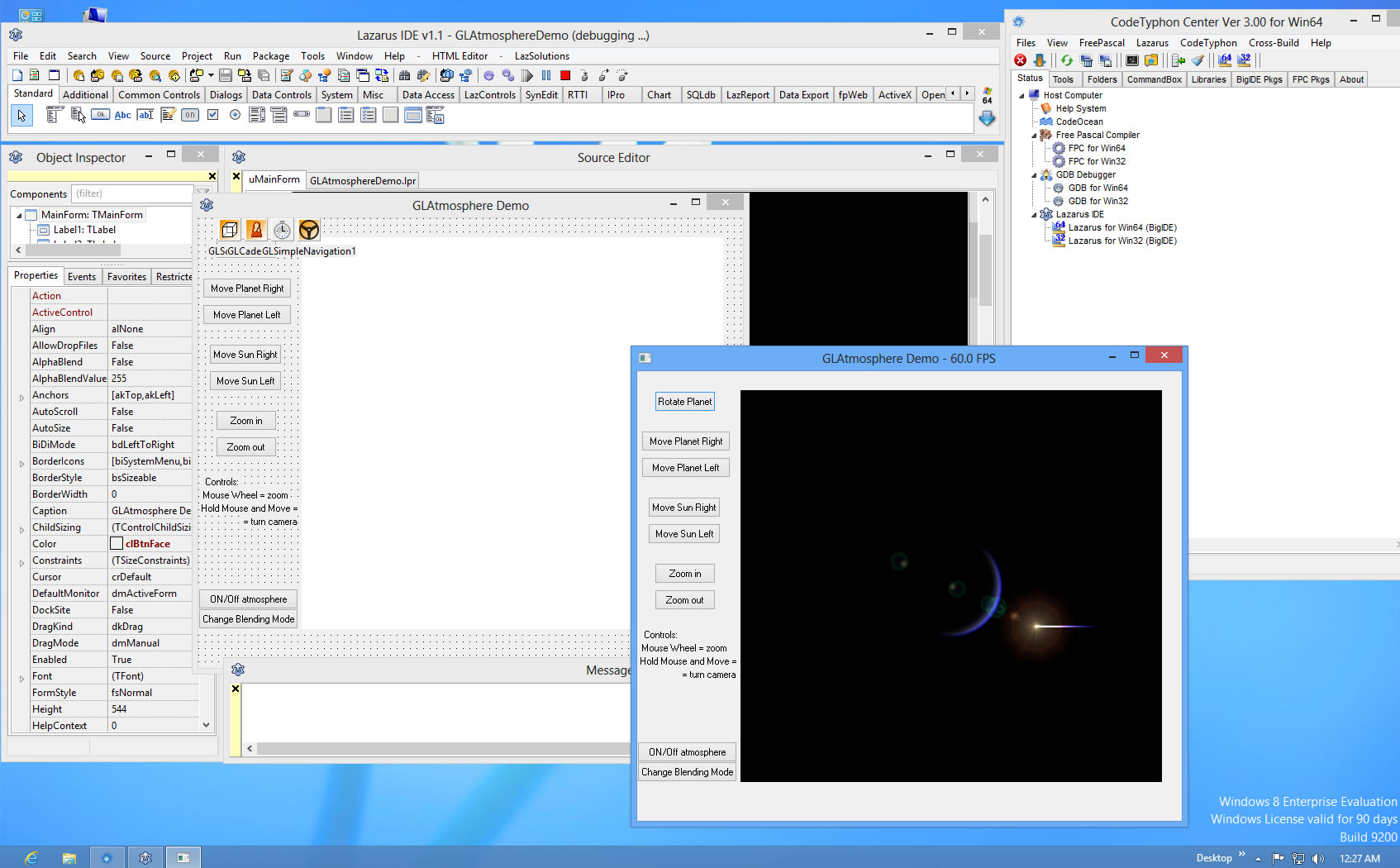Switch to the BigIDE Pkgs tab in CodeTyphon
Image resolution: width=1400 pixels, height=868 pixels.
point(1259,79)
